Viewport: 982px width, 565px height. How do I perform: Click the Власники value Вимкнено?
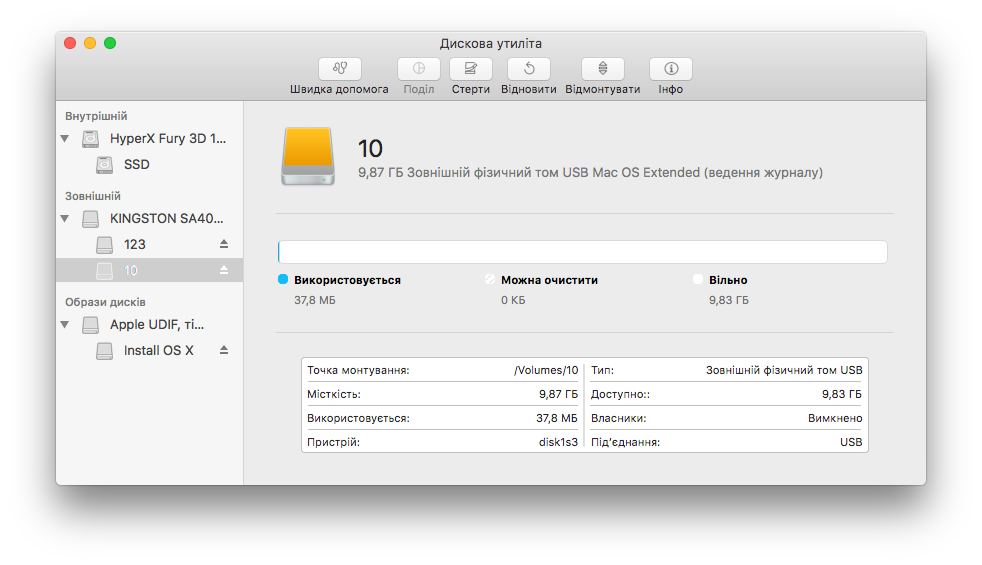[835, 418]
